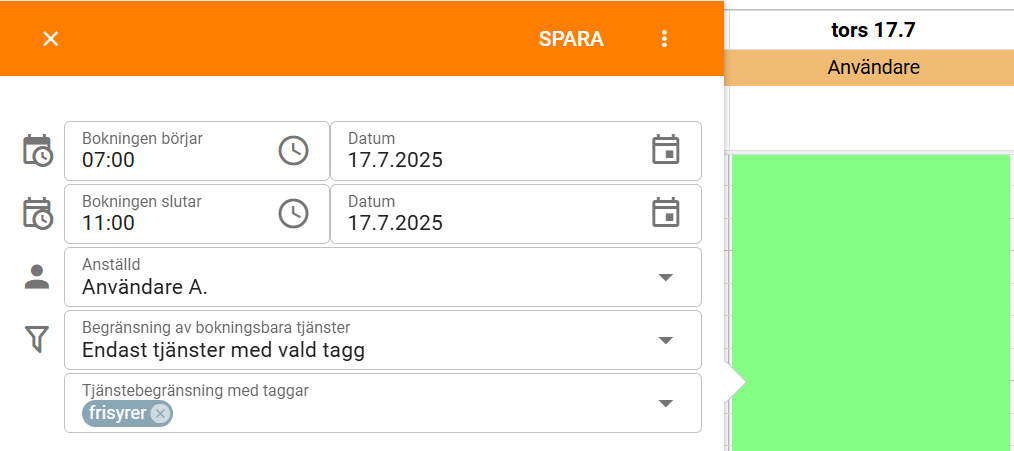Click the start Datum 17.7.2025 field
This screenshot has height=451, width=1014.
(x=516, y=151)
